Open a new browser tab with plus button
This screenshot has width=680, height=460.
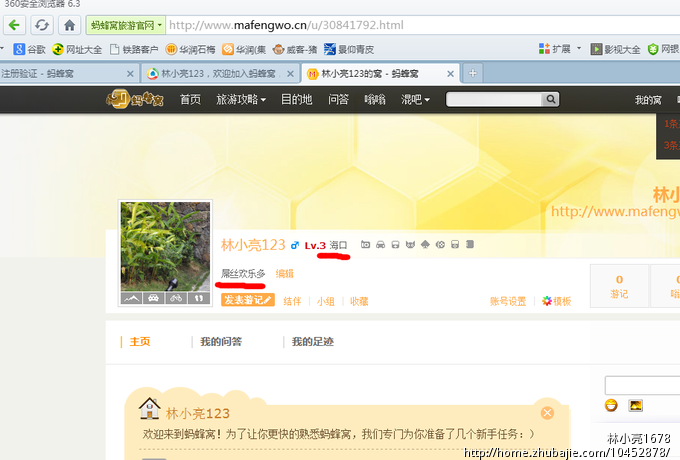click(x=473, y=73)
